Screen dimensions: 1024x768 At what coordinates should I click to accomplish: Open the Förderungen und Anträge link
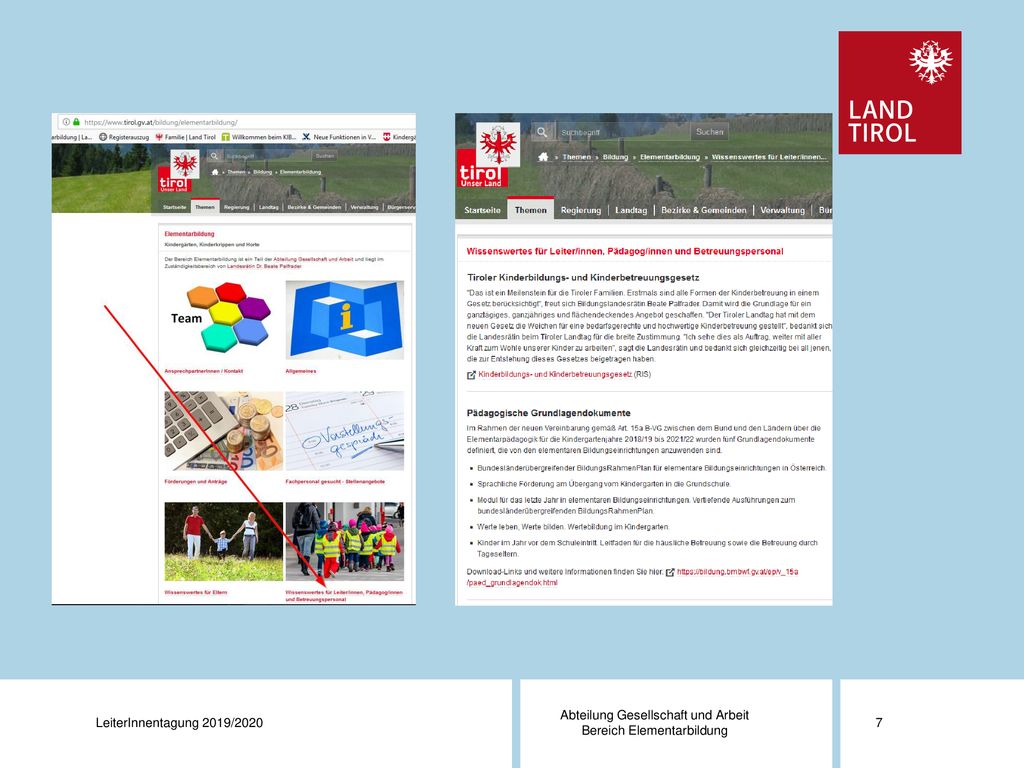(x=196, y=481)
